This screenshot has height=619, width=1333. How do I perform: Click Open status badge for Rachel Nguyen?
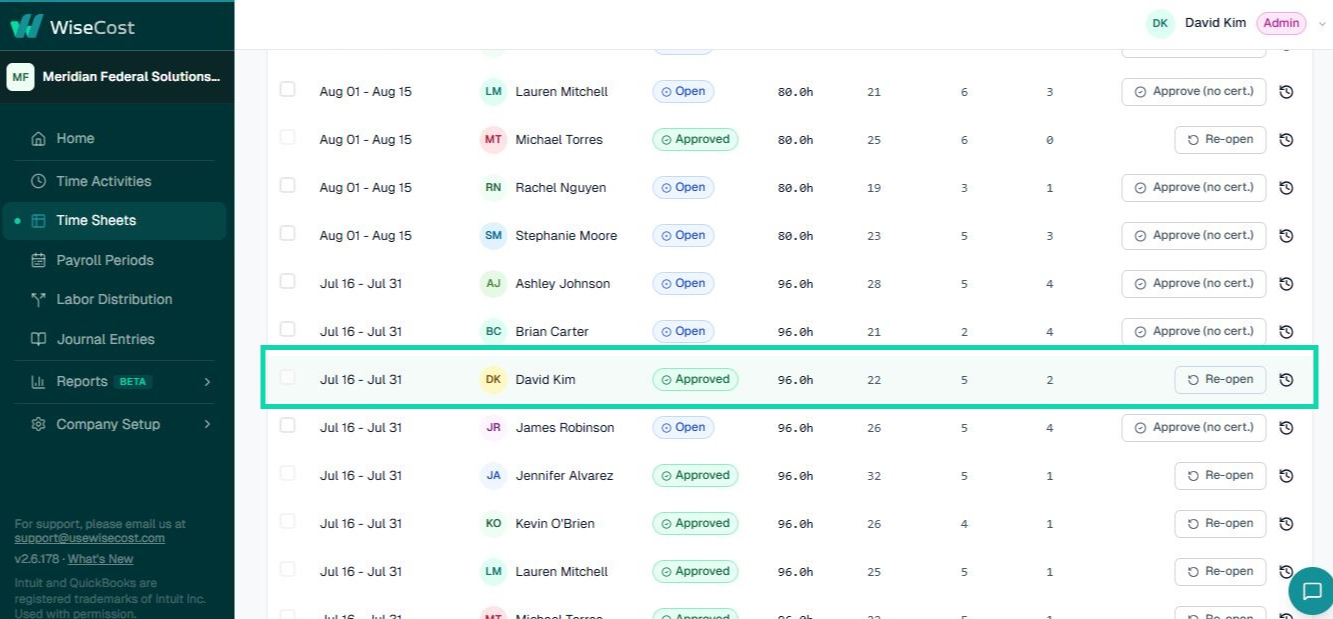[683, 187]
